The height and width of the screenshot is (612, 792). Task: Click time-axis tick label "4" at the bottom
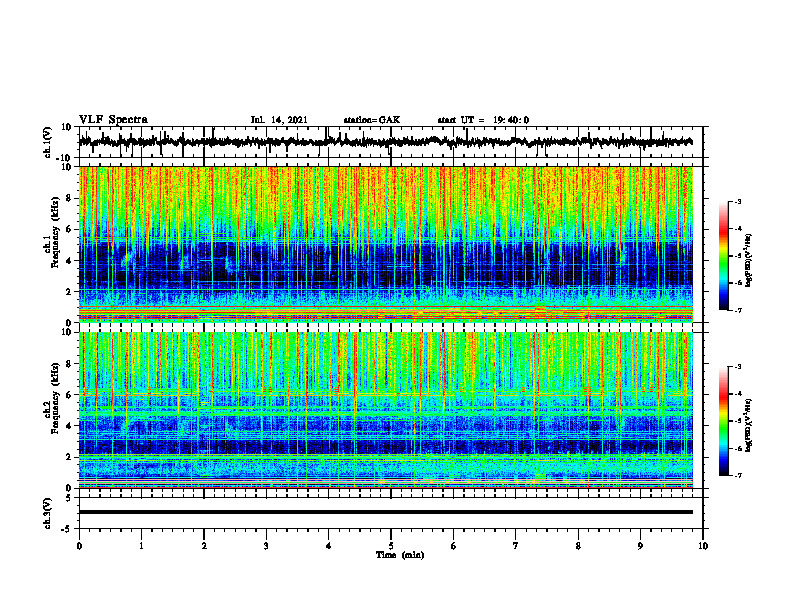[x=329, y=546]
